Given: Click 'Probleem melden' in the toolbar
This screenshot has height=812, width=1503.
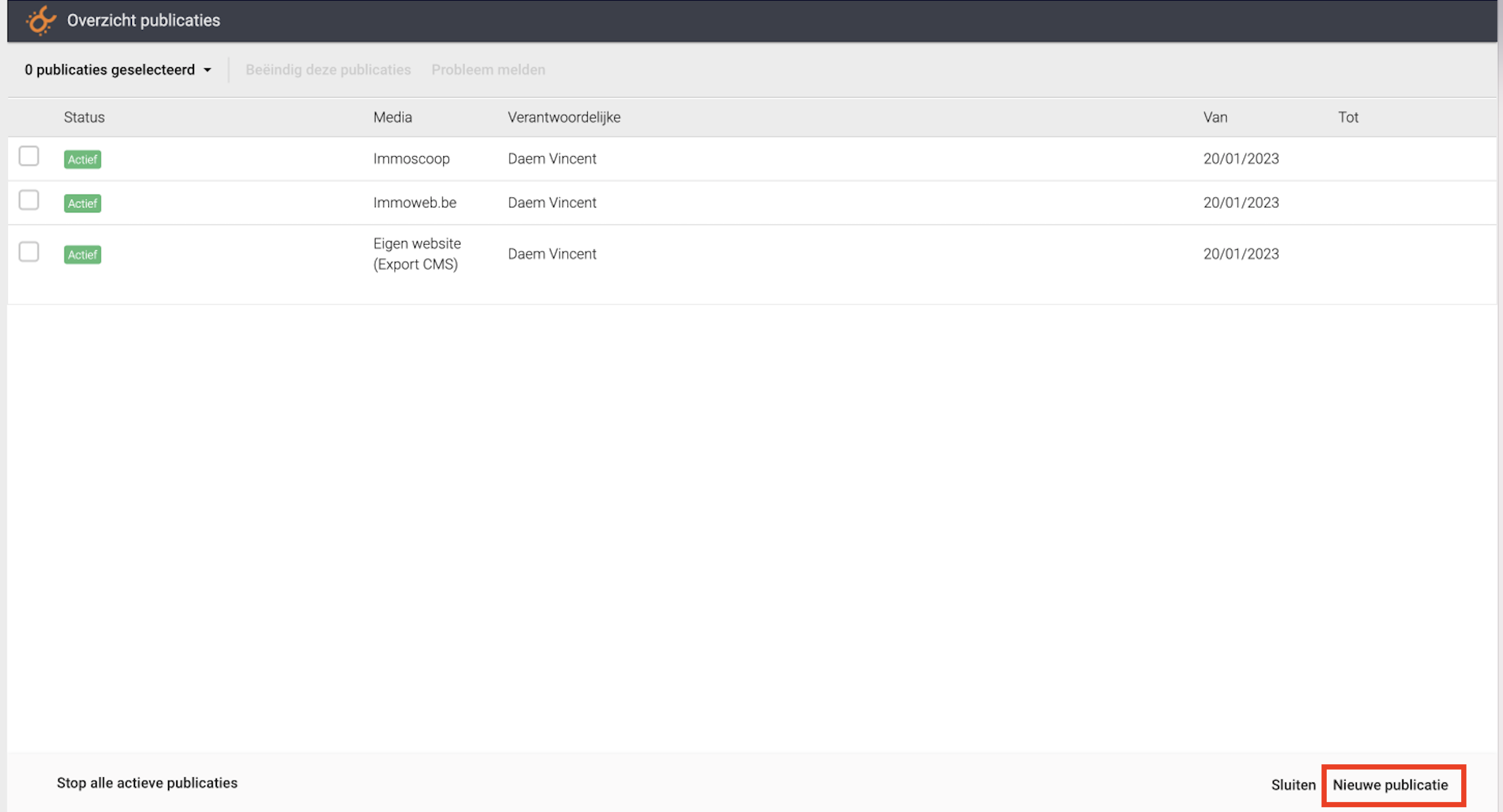Looking at the screenshot, I should pyautogui.click(x=488, y=70).
